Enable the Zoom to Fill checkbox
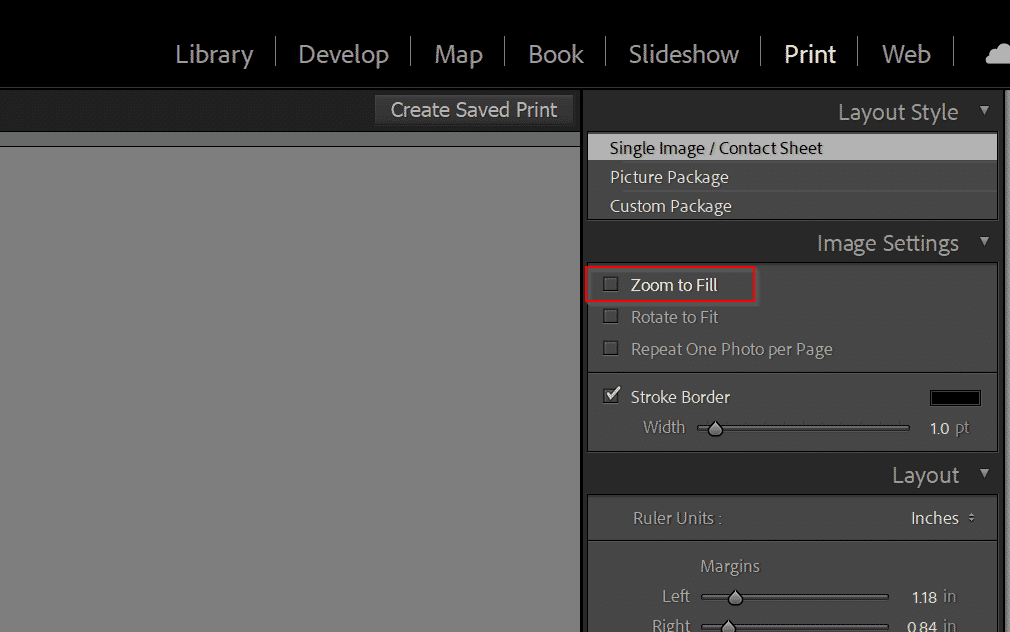This screenshot has height=632, width=1010. 610,284
